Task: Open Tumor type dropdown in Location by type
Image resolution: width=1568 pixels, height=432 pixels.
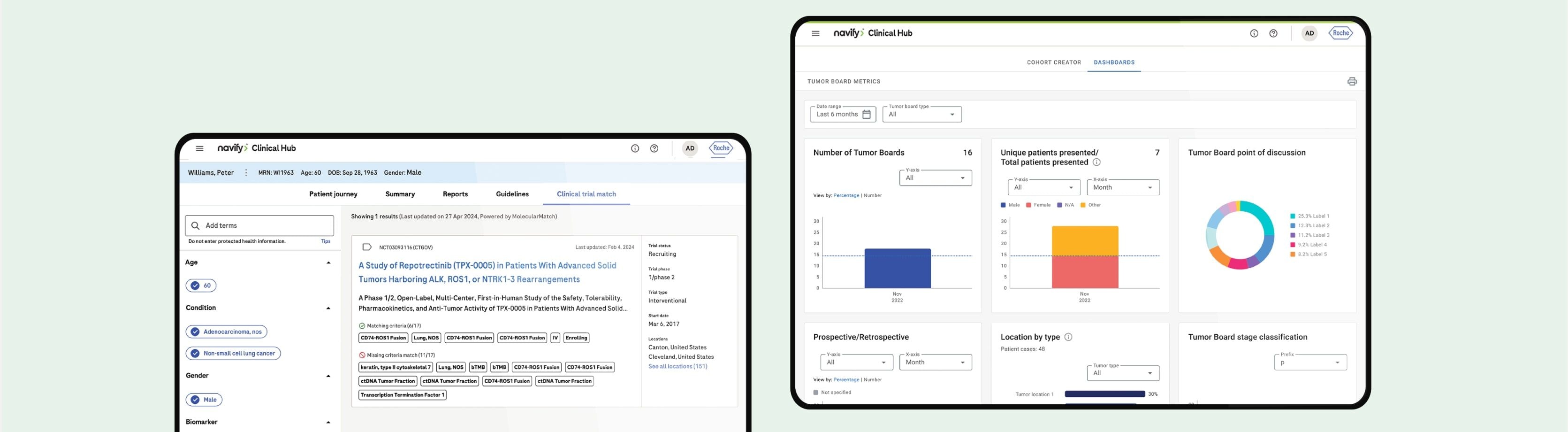Action: coord(1123,373)
